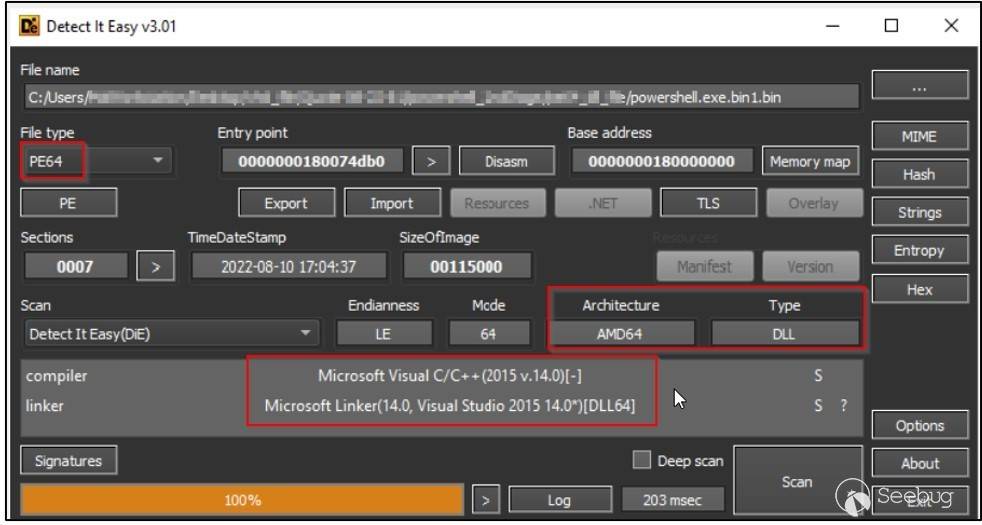Open sections list arrow button beside 0007
This screenshot has width=982, height=525.
(155, 266)
